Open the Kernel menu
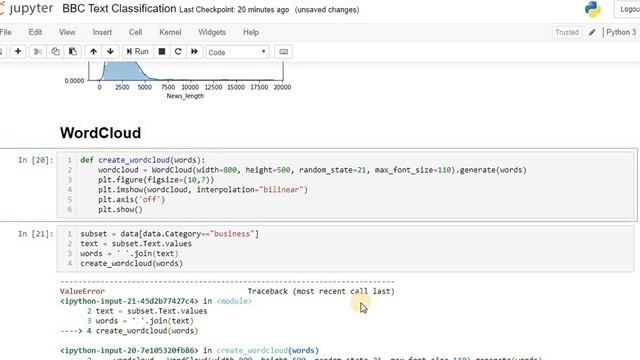640x360 pixels. coord(170,32)
